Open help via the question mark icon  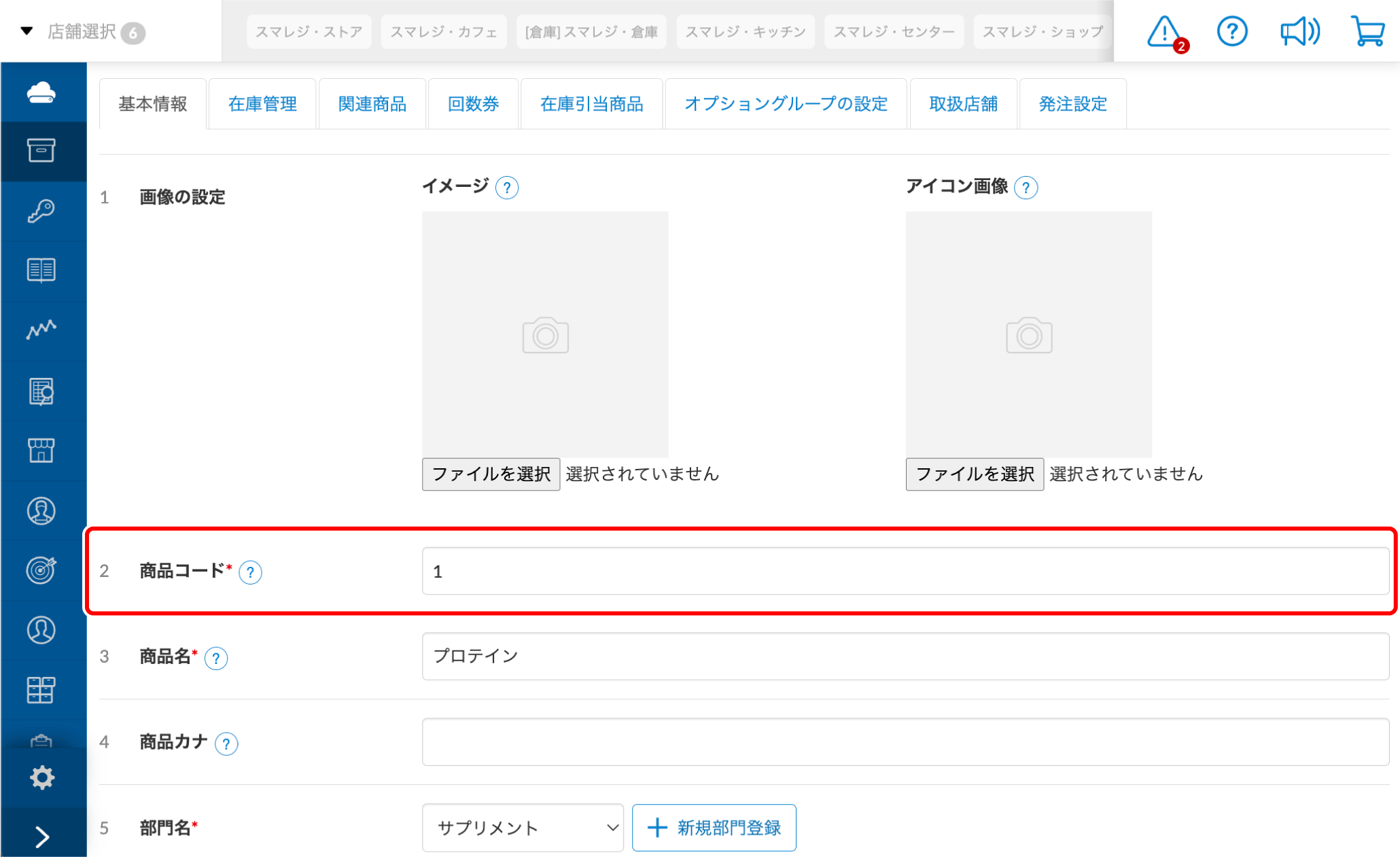point(1231,31)
